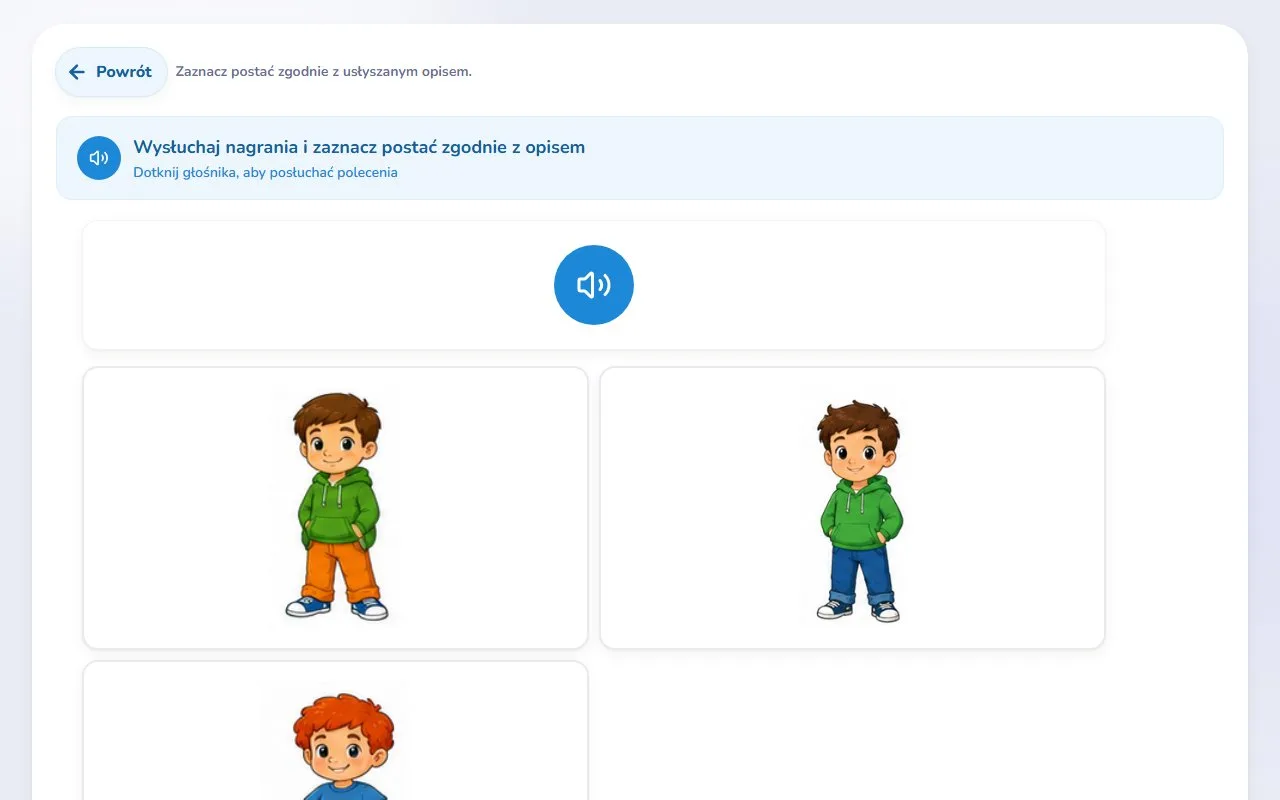Click the text "Zaznacz postać zgodnie z usłyszanym opisem."
Viewport: 1280px width, 800px height.
pyautogui.click(x=324, y=72)
